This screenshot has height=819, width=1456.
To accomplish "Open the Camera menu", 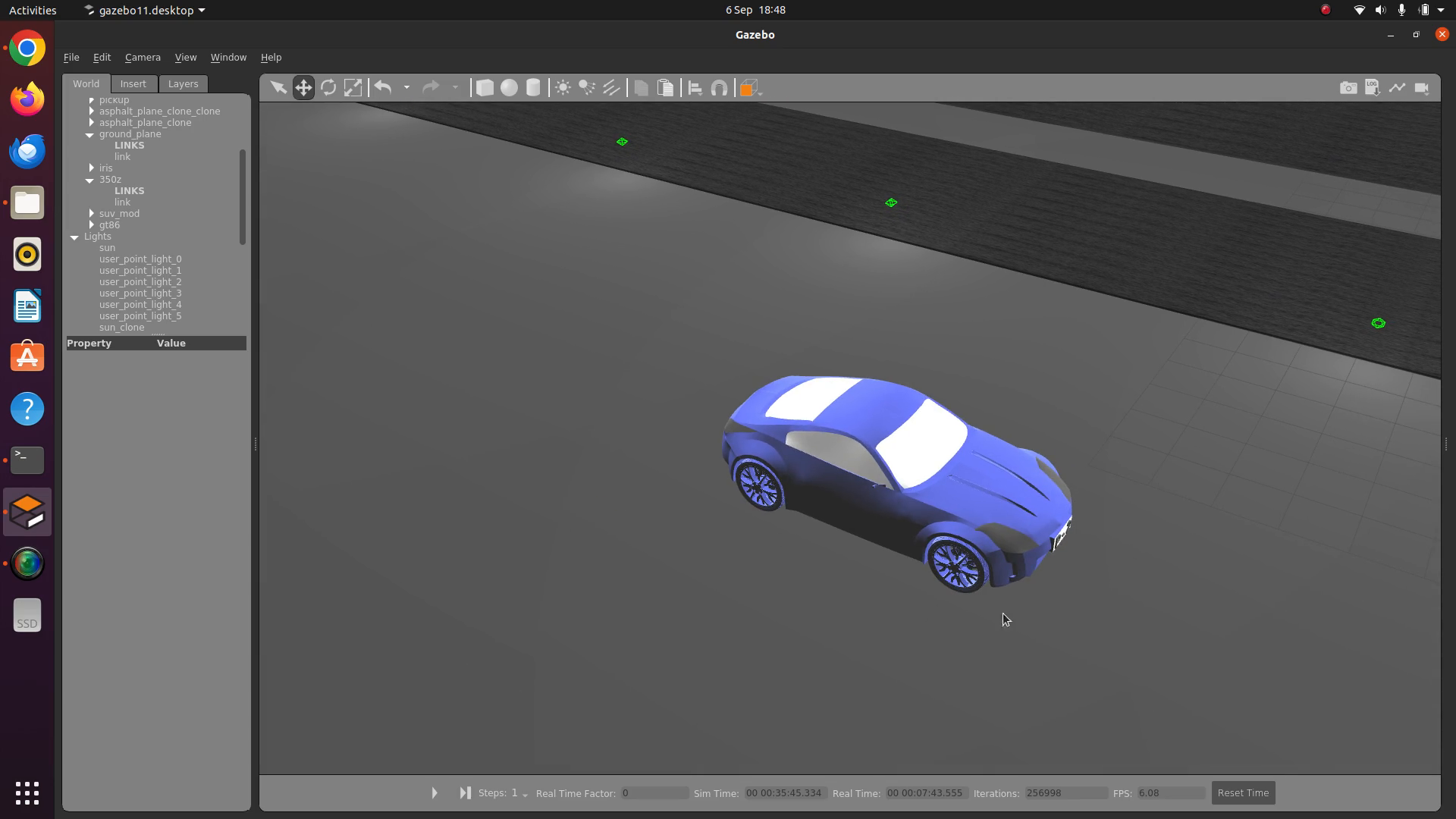I will pyautogui.click(x=143, y=57).
